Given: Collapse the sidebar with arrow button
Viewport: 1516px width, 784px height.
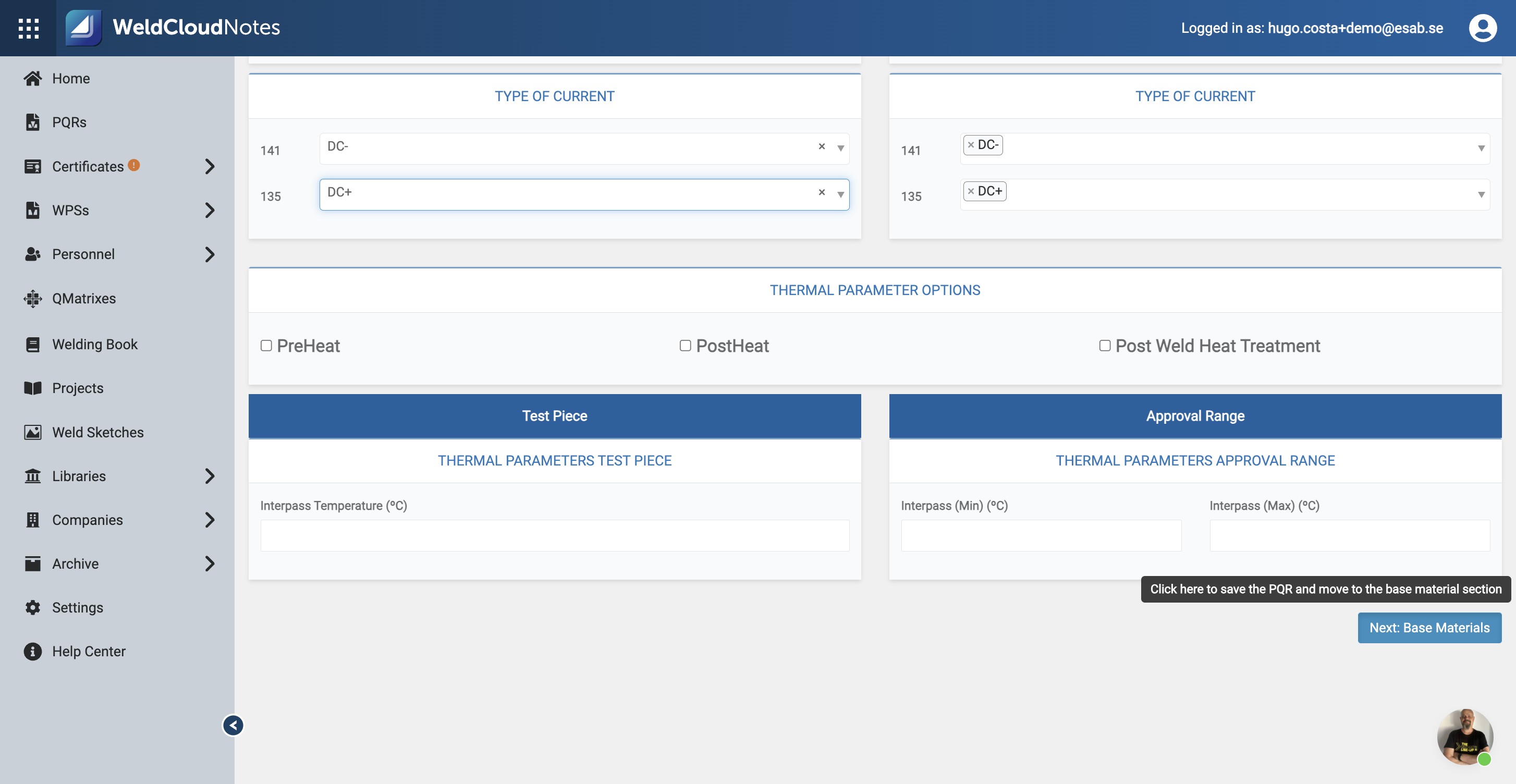Looking at the screenshot, I should coord(233,725).
